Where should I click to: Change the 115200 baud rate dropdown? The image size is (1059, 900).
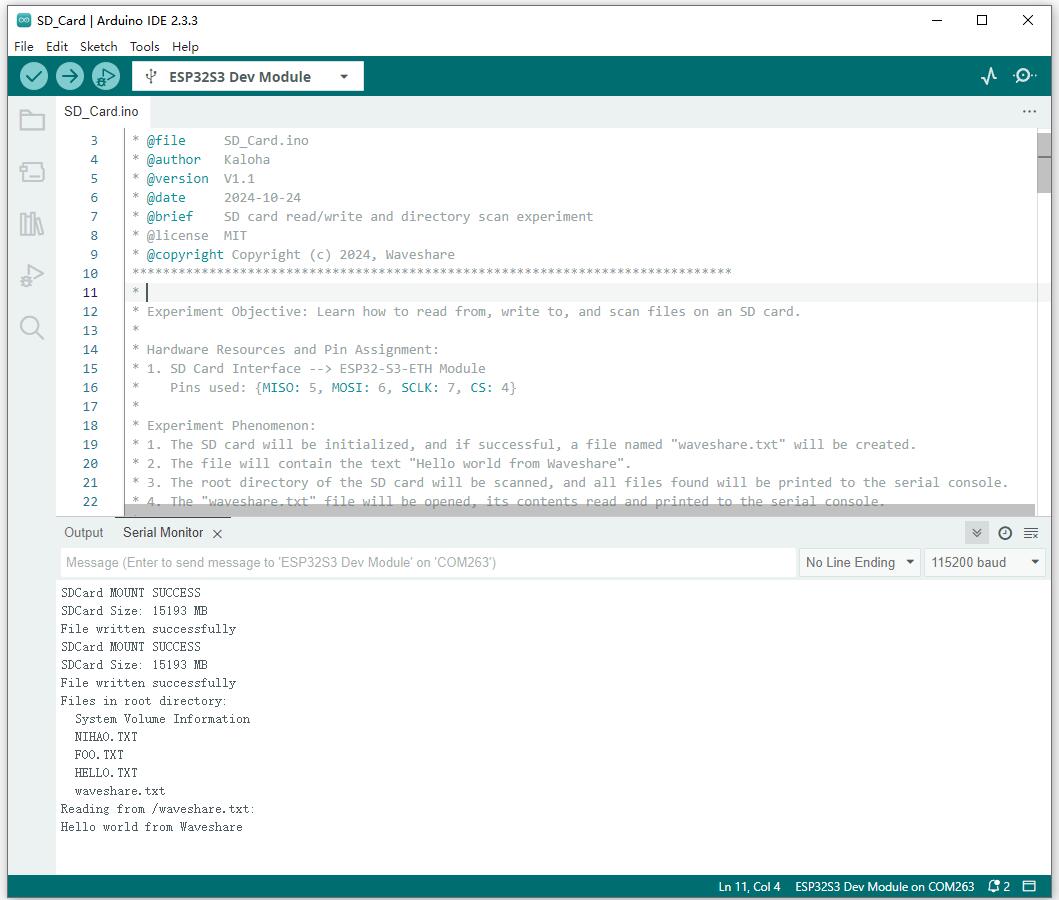(984, 562)
